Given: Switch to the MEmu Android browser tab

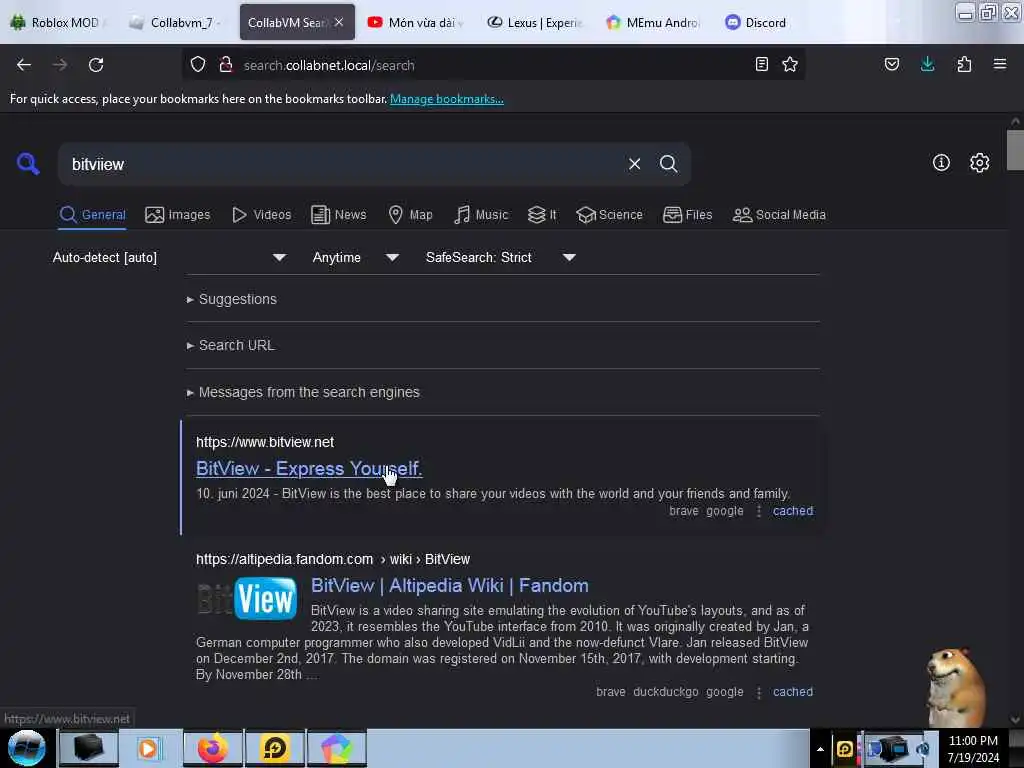Looking at the screenshot, I should (x=653, y=22).
